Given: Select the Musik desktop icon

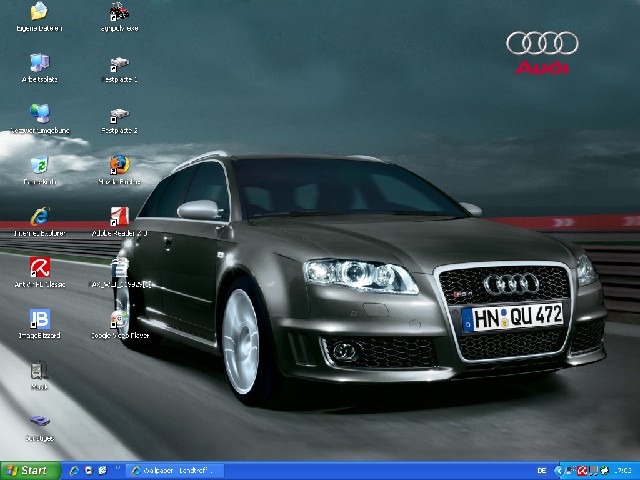Looking at the screenshot, I should (x=39, y=371).
